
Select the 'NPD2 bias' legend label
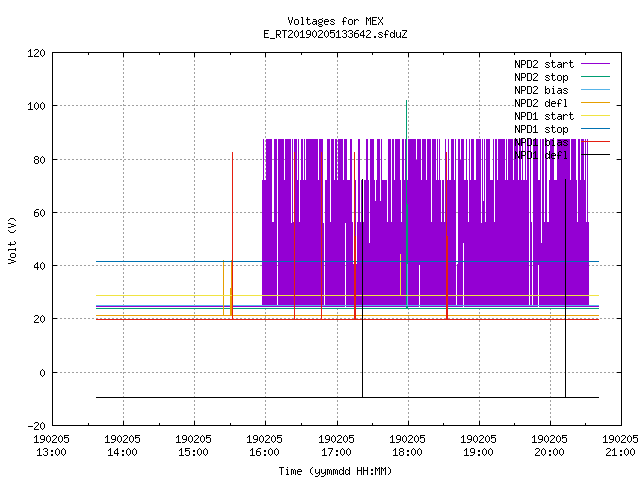point(541,90)
